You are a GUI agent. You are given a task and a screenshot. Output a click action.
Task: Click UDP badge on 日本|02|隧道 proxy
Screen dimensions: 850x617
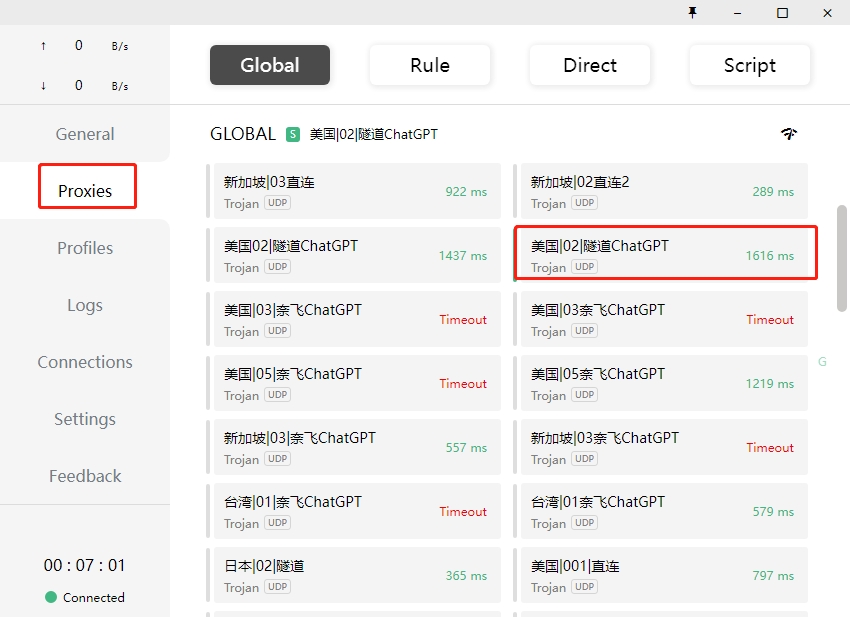coord(277,587)
